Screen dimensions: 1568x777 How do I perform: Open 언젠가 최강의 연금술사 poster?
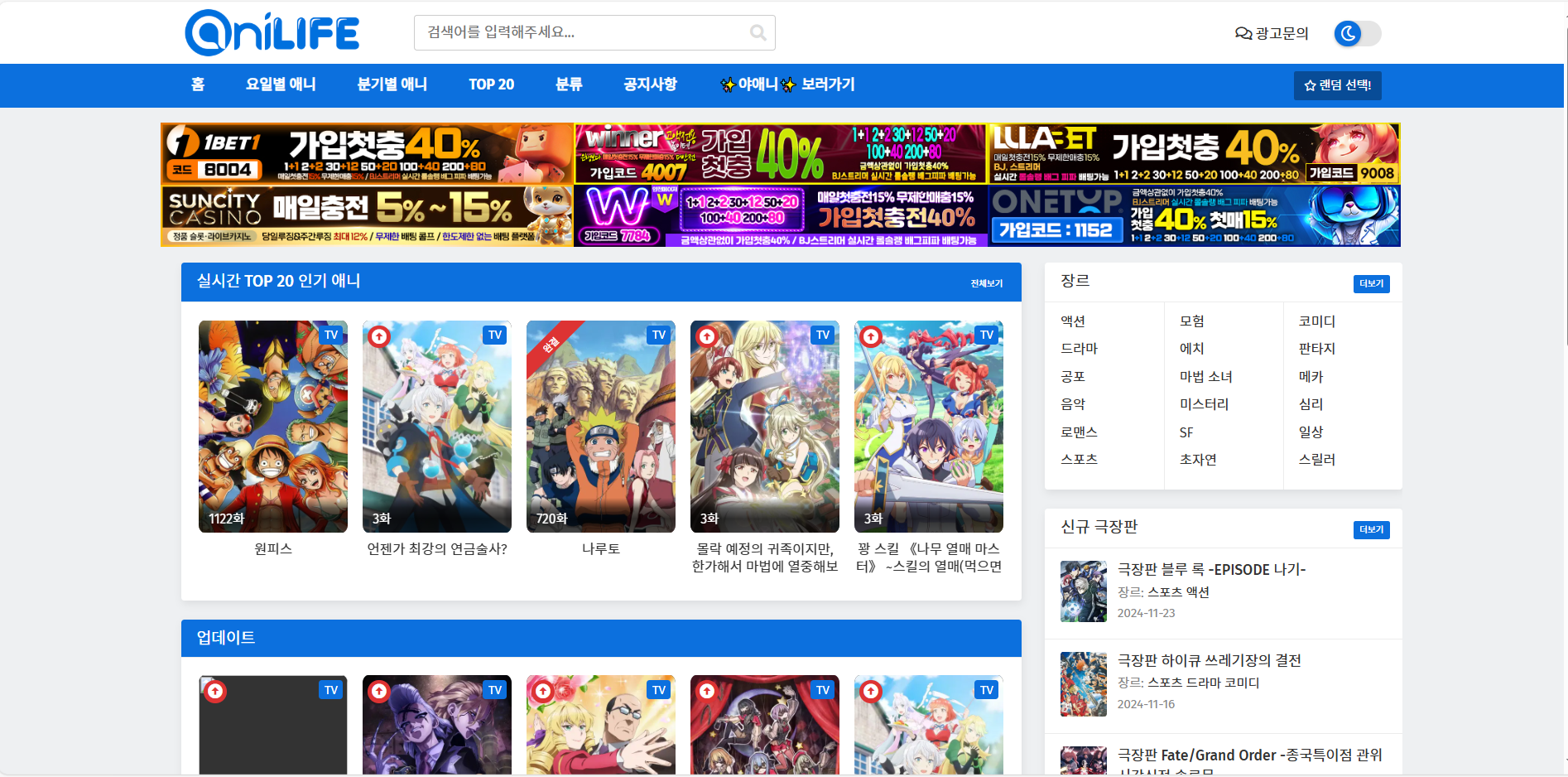point(437,427)
